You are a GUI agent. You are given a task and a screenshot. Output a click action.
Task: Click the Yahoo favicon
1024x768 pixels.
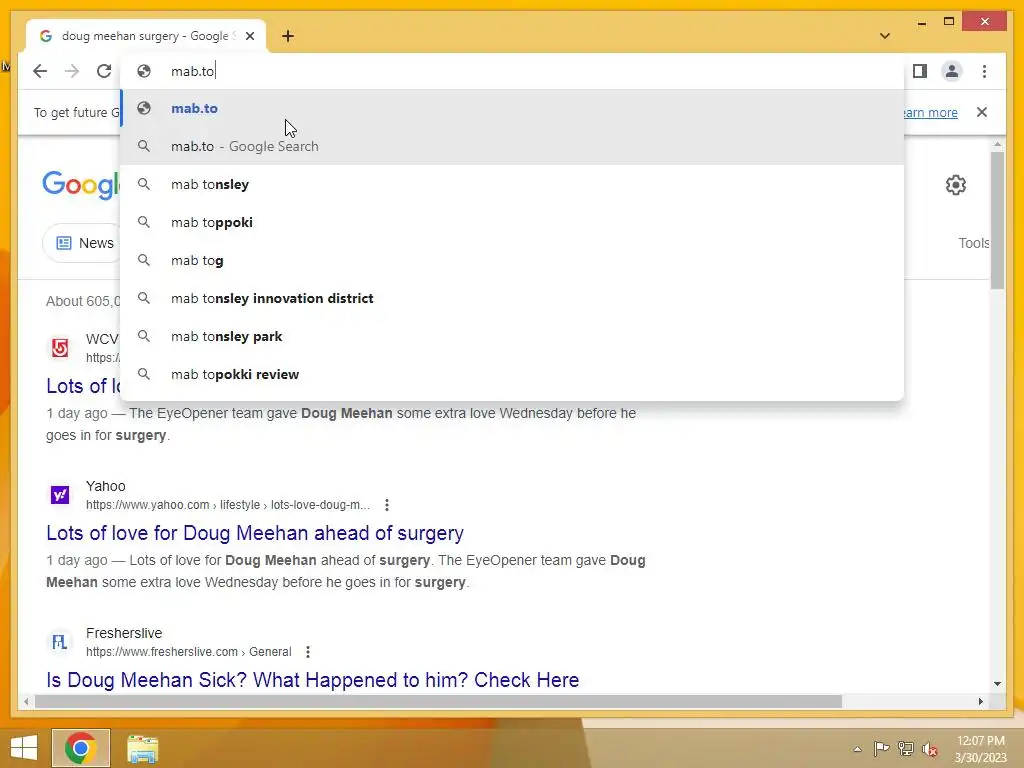pyautogui.click(x=60, y=495)
